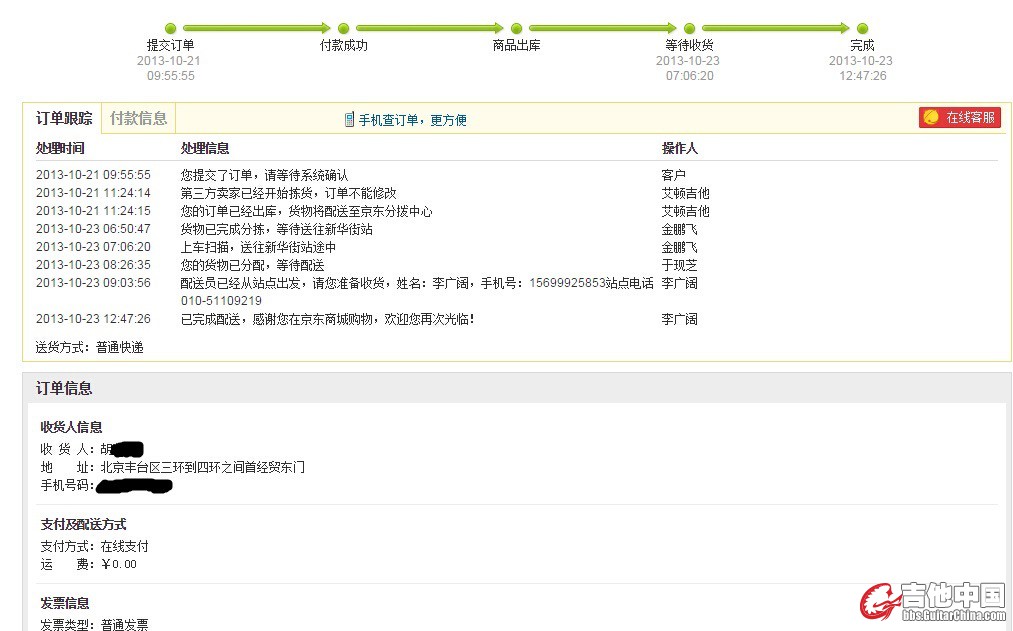Click the 提交订单 progress step dot

point(170,29)
